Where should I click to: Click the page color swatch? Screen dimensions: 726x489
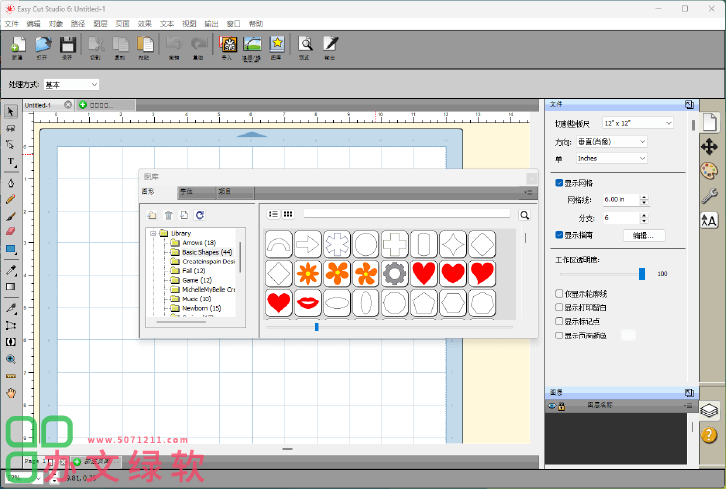[x=628, y=335]
